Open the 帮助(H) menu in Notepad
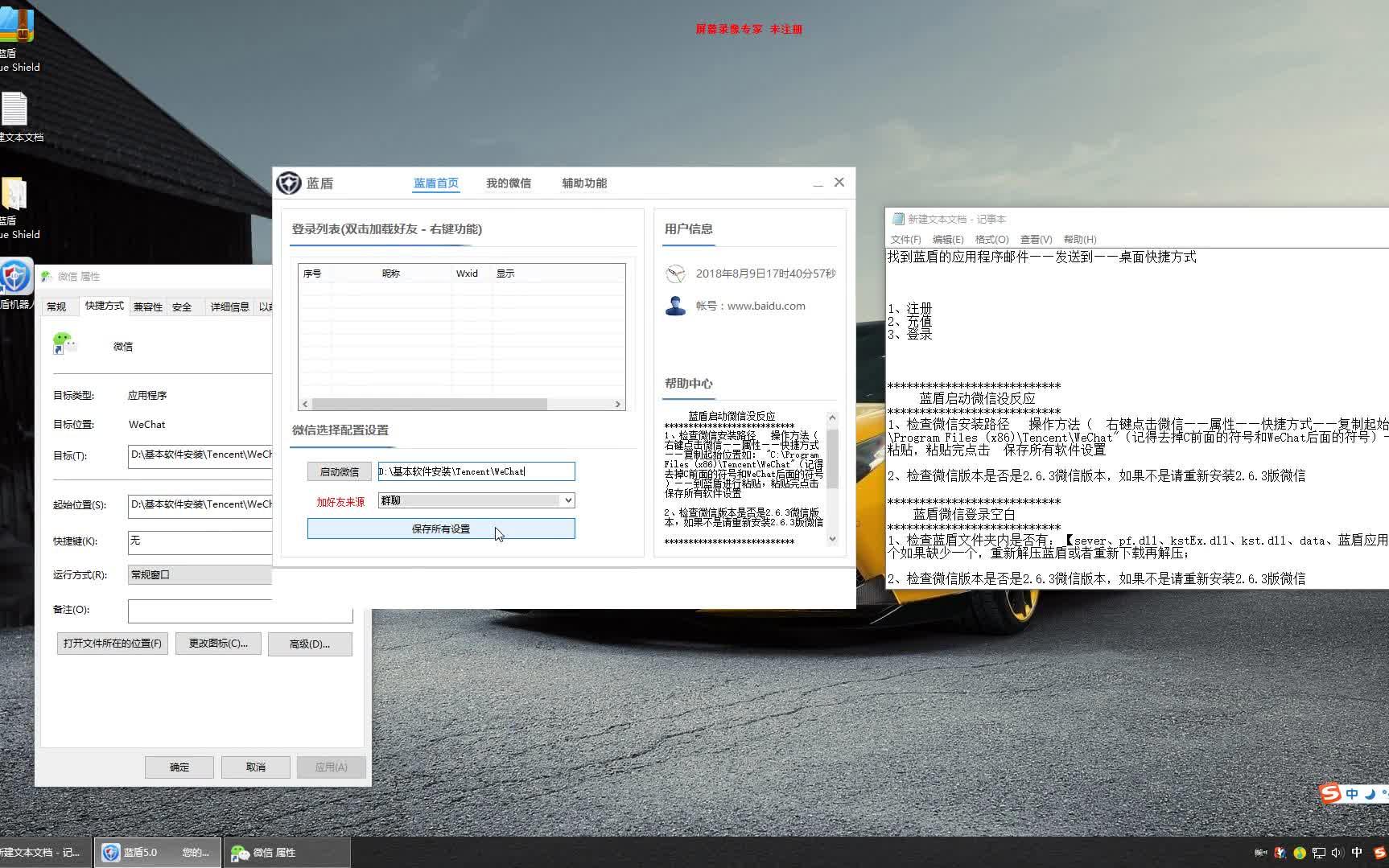The width and height of the screenshot is (1389, 868). pos(1080,240)
